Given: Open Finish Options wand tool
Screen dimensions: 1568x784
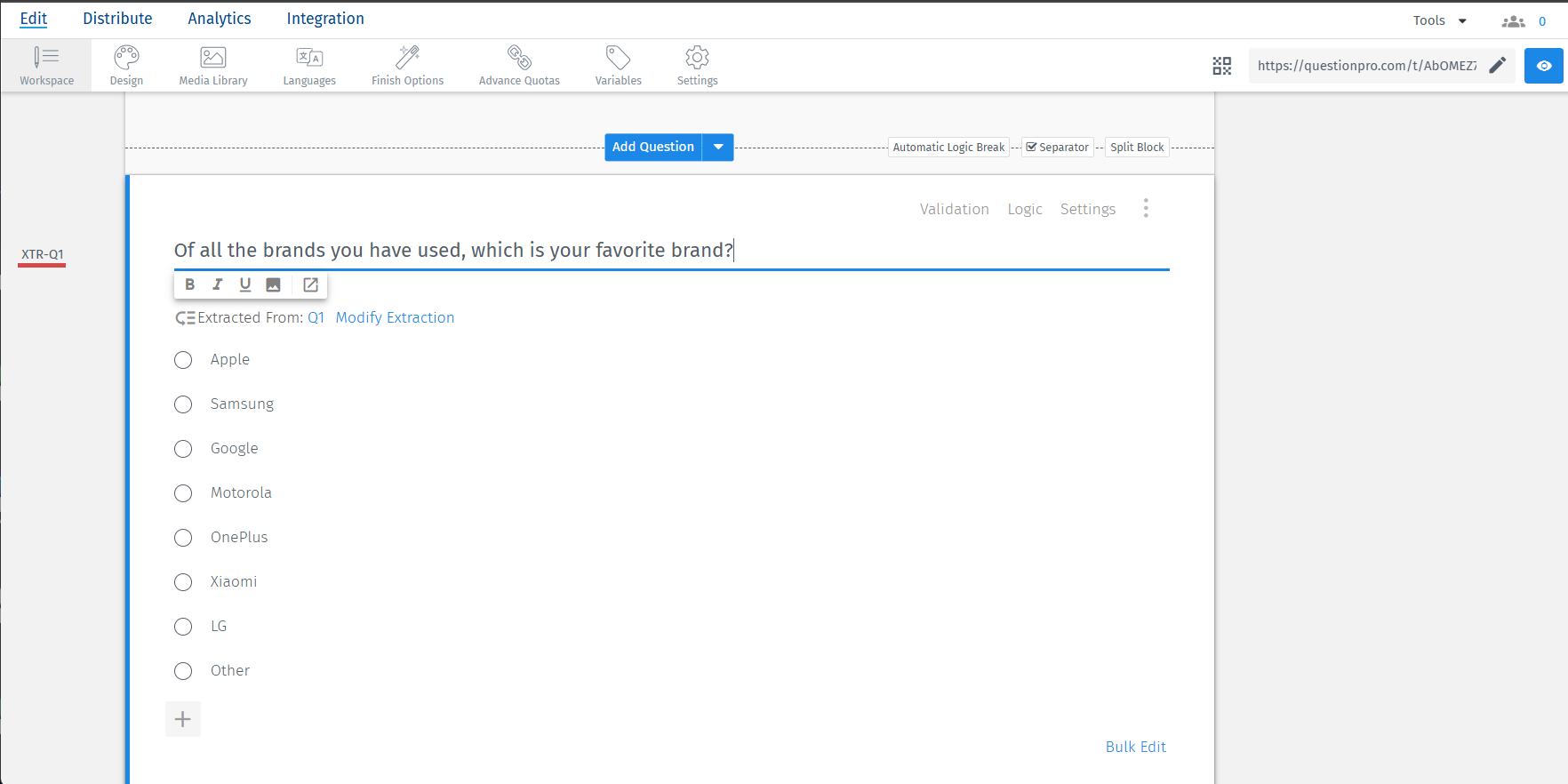Looking at the screenshot, I should click(407, 66).
